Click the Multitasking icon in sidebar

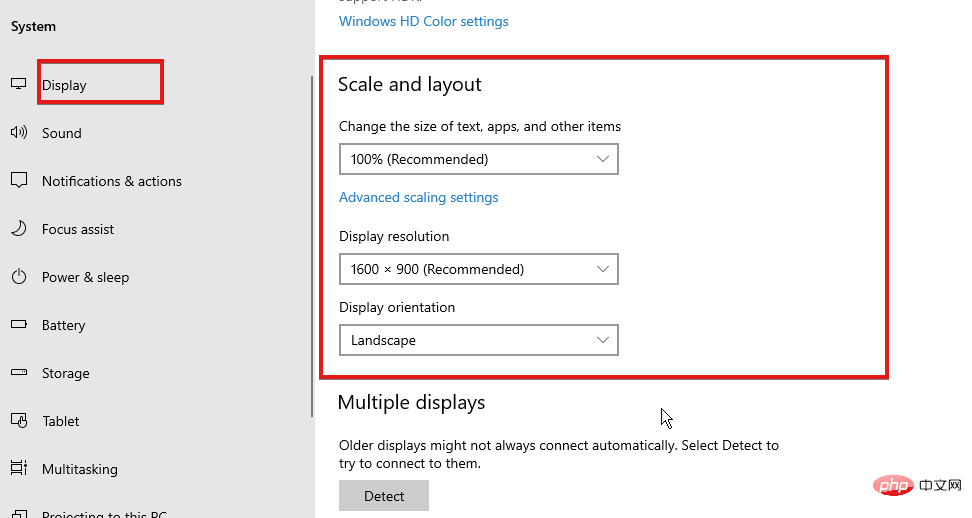(19, 468)
